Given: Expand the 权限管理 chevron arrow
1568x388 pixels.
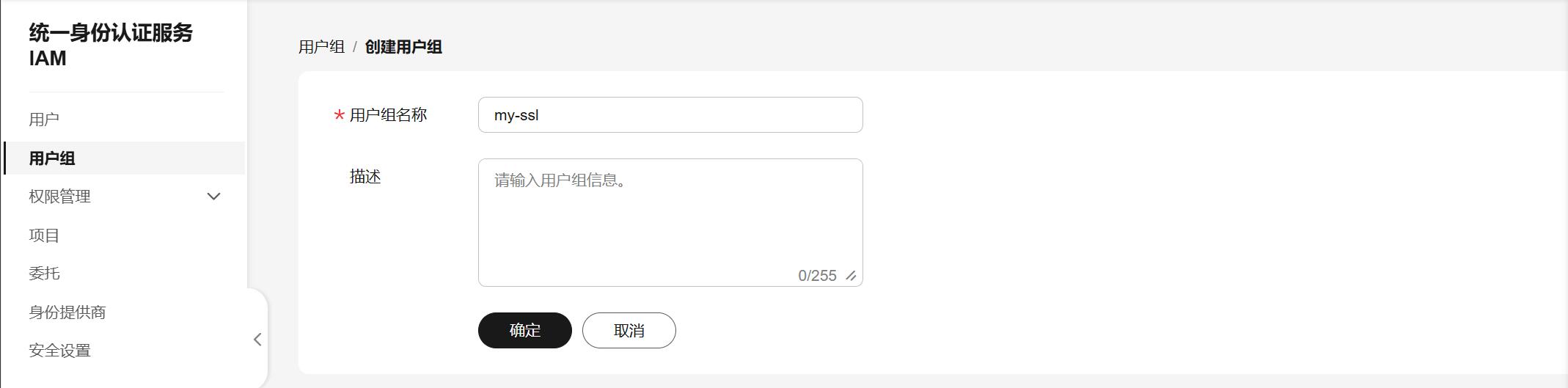Looking at the screenshot, I should [213, 197].
